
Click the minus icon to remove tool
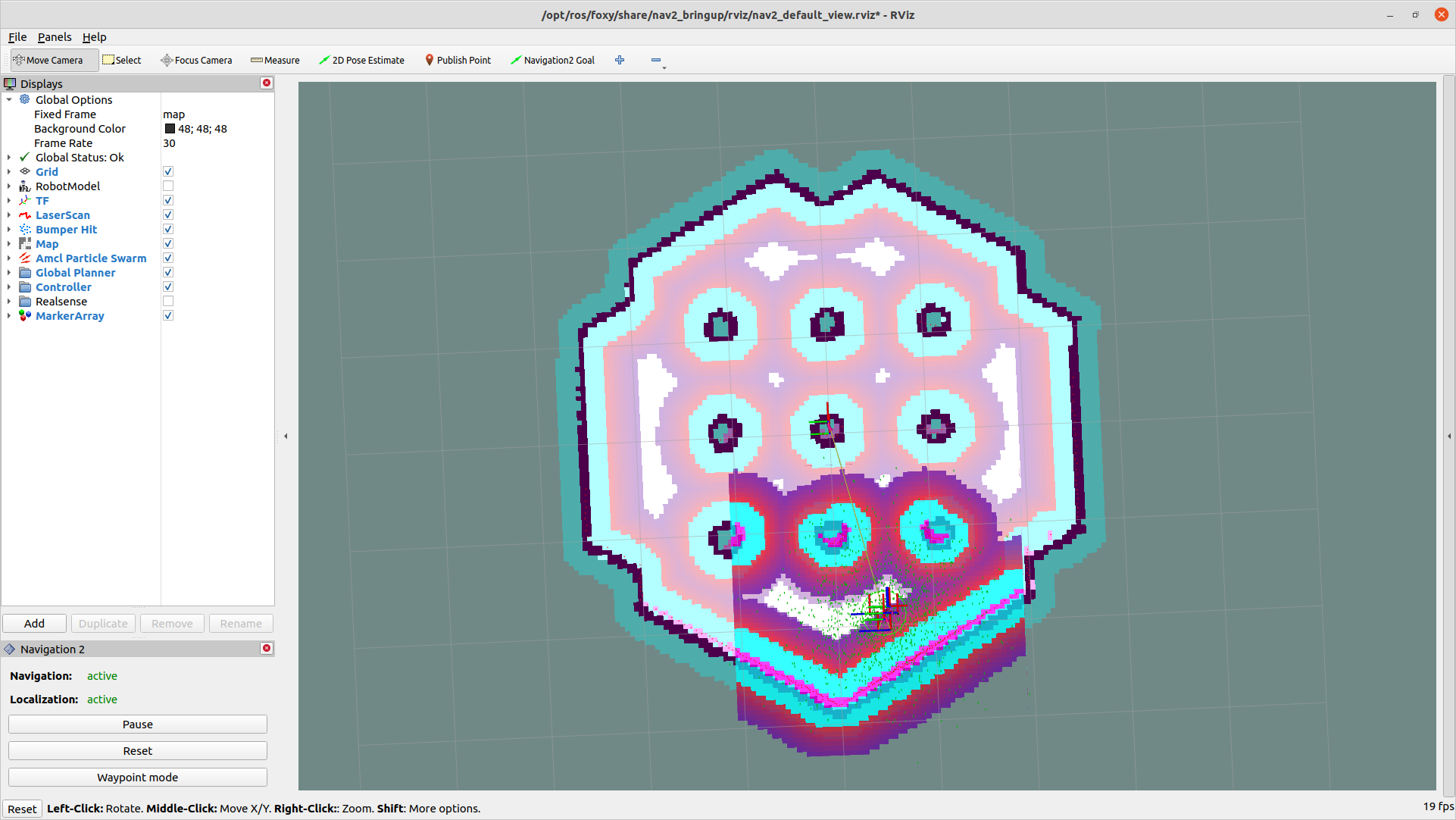click(x=656, y=60)
